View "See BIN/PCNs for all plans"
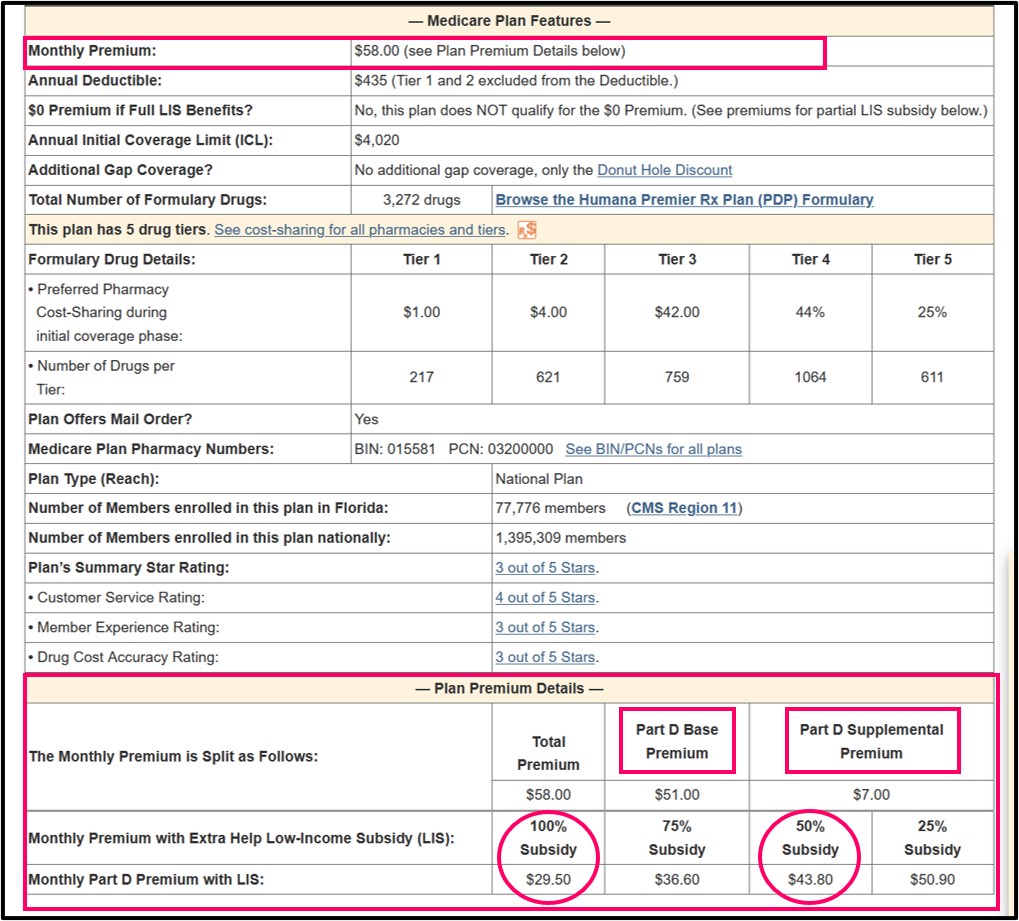 tap(654, 449)
